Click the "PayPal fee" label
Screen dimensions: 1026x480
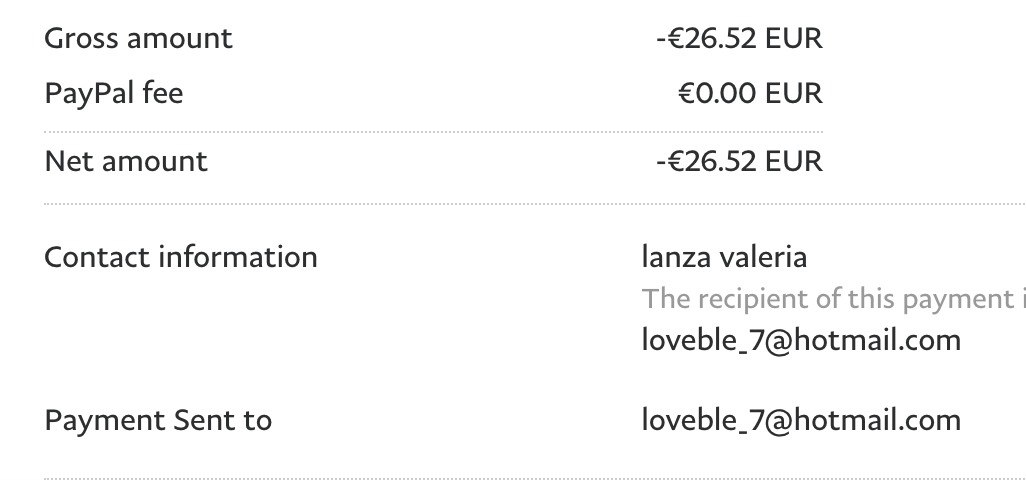pyautogui.click(x=114, y=94)
